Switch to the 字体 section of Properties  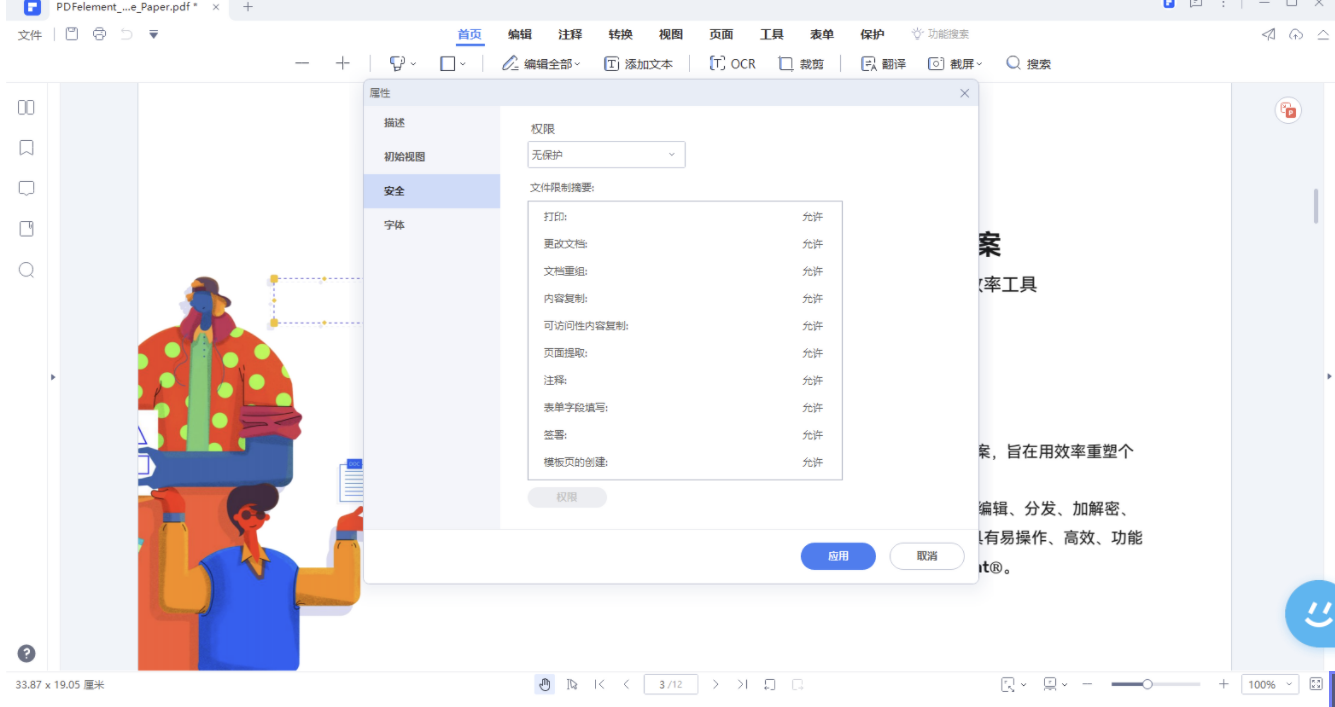point(394,225)
